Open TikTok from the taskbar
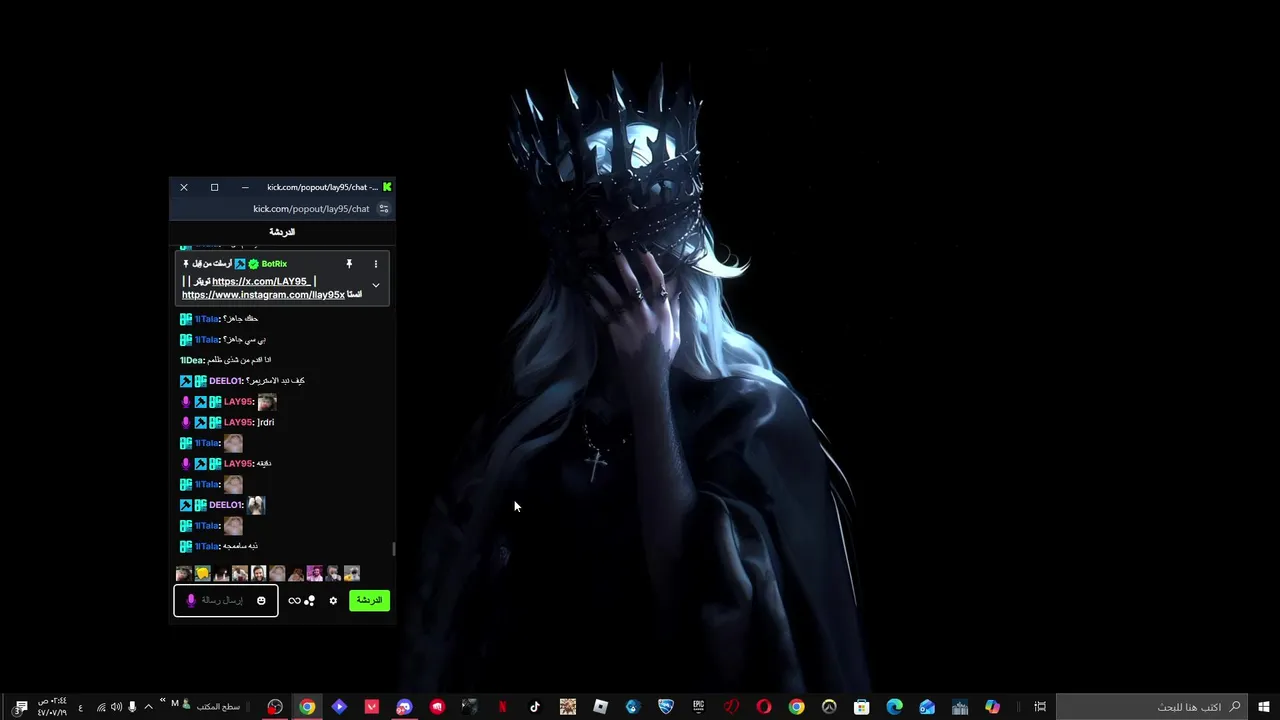Viewport: 1280px width, 720px height. coord(535,707)
